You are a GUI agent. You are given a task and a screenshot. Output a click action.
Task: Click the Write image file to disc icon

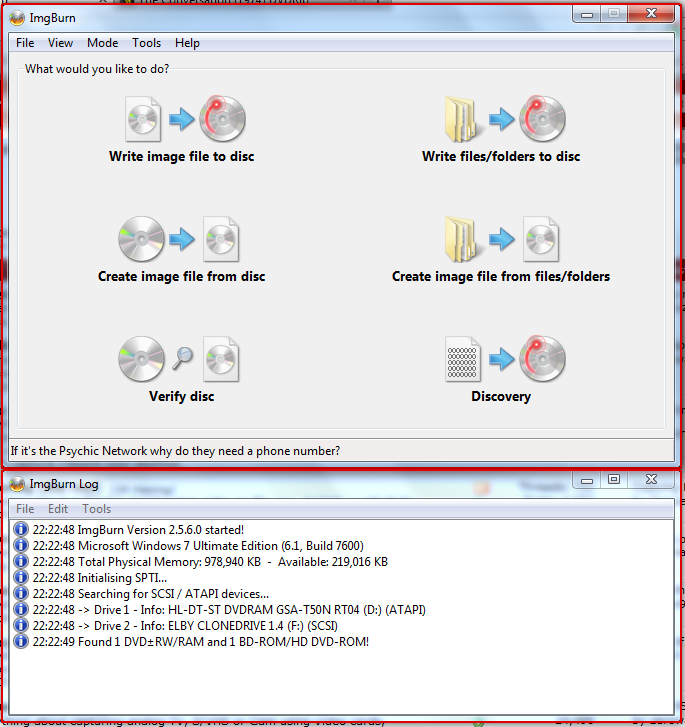(185, 119)
